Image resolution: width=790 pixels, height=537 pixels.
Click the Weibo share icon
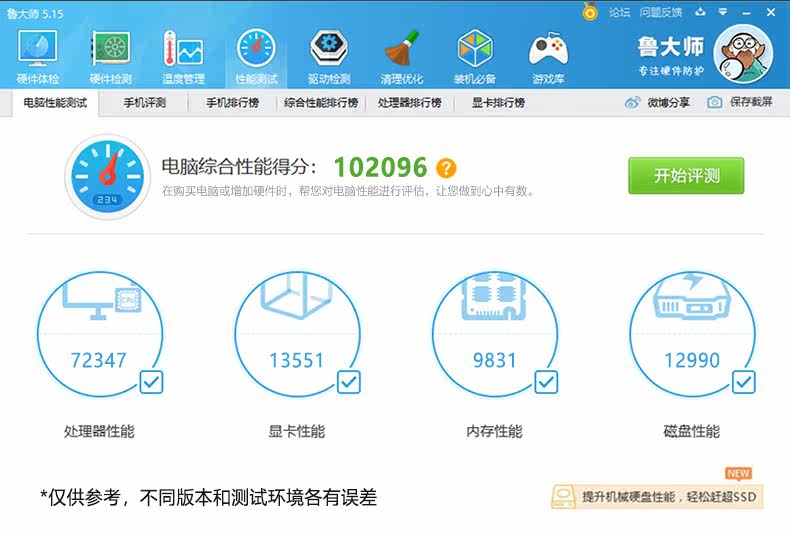[x=633, y=102]
